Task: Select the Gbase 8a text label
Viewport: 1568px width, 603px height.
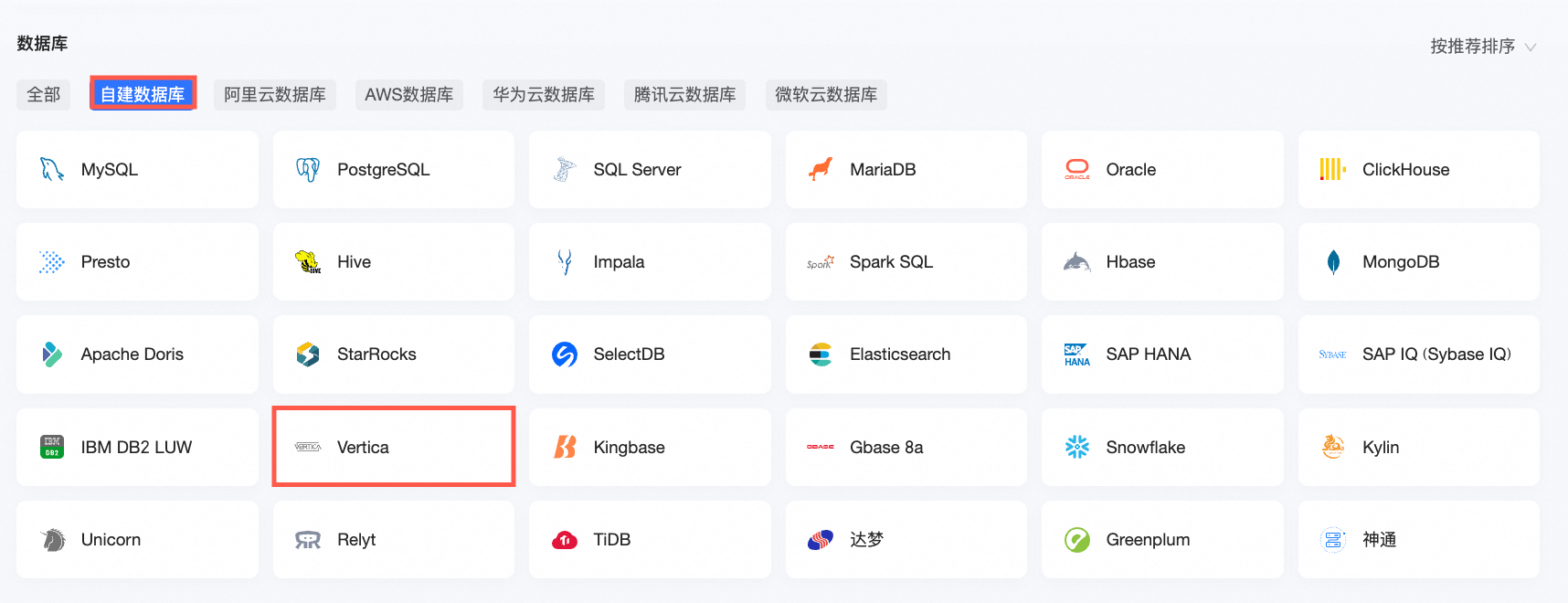Action: pyautogui.click(x=886, y=447)
